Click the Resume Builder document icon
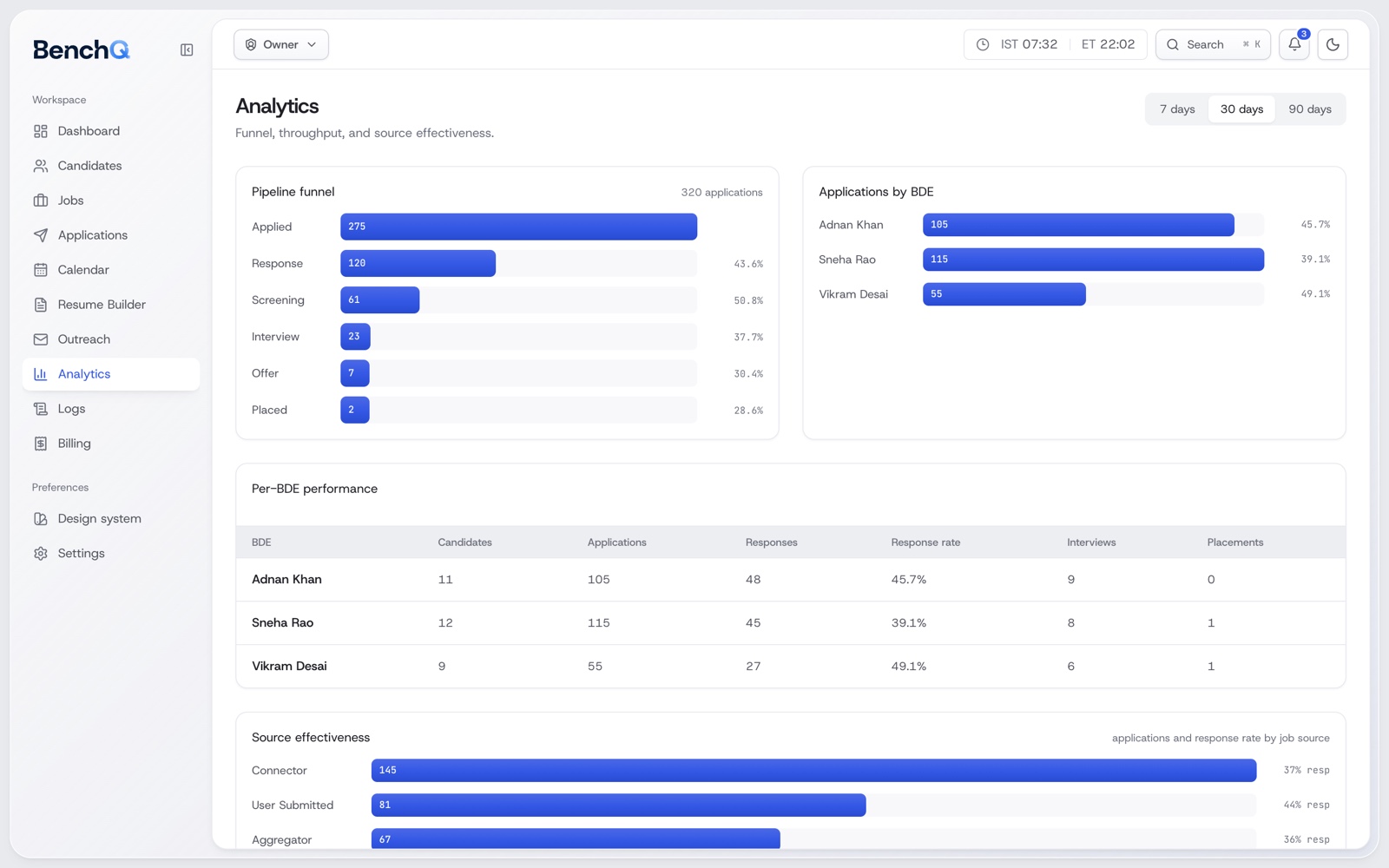This screenshot has height=868, width=1389. point(41,305)
